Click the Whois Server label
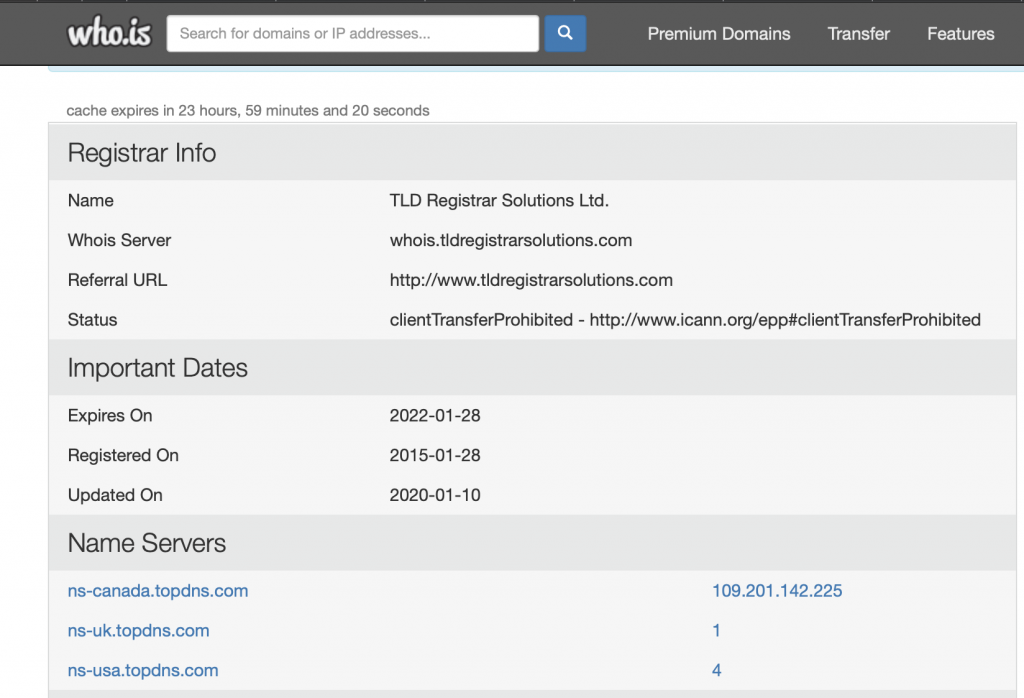 pos(120,240)
